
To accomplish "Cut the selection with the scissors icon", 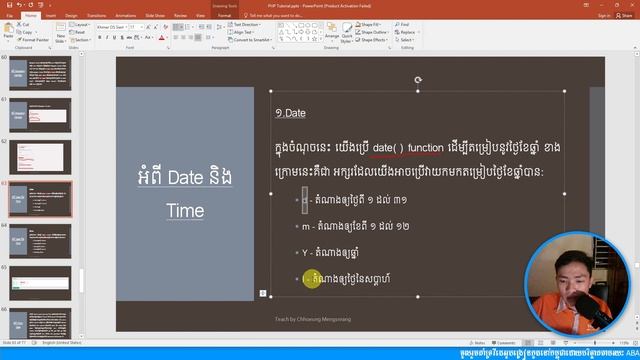I will [23, 24].
